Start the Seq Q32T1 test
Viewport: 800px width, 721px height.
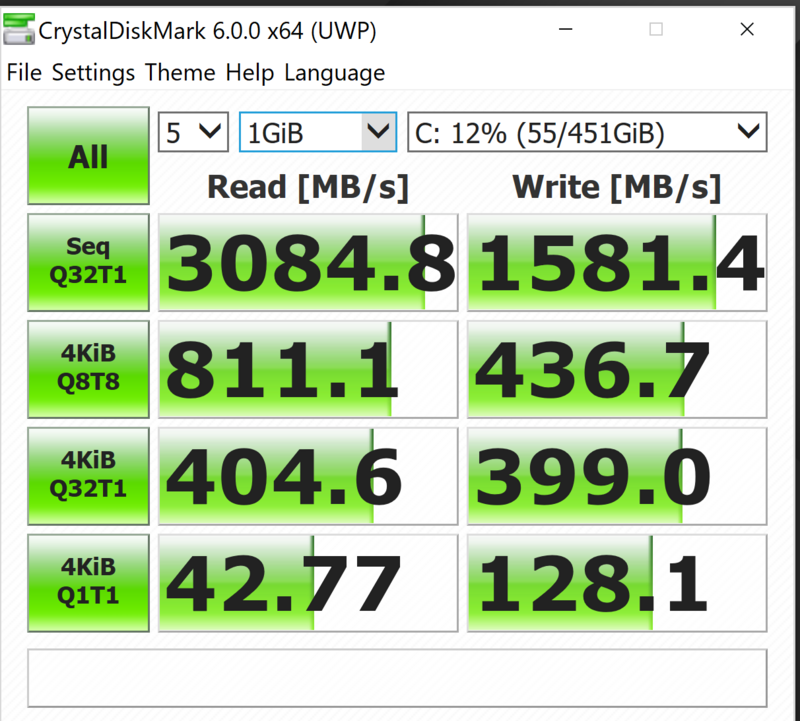point(88,262)
